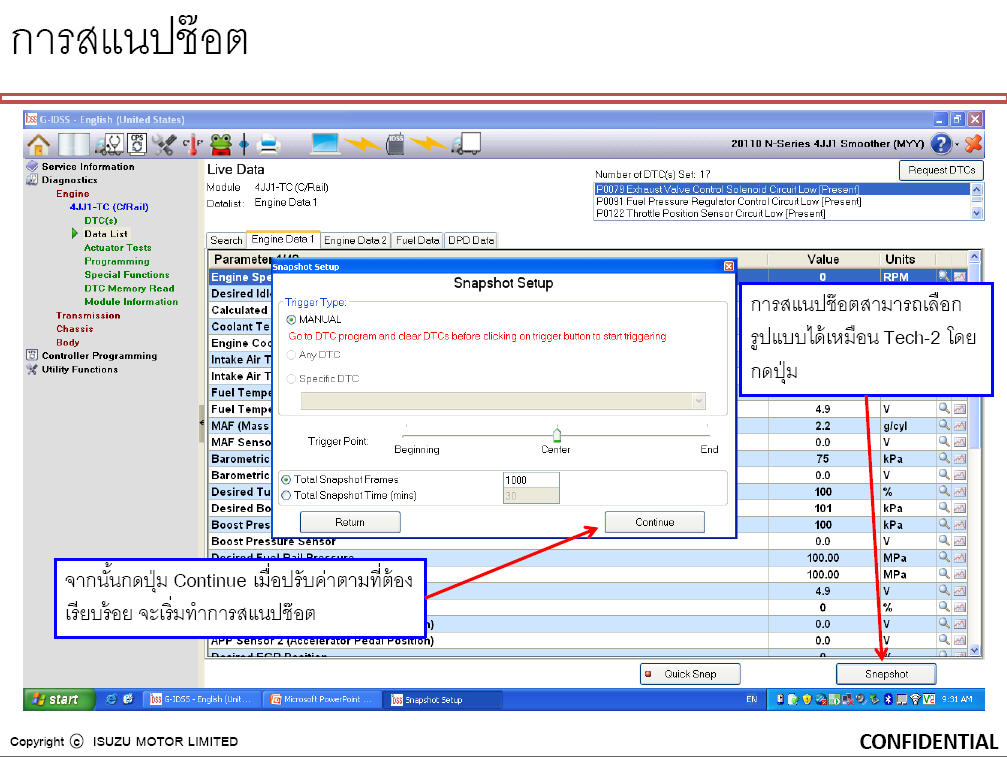Collapse the Engine tree node

coord(73,193)
